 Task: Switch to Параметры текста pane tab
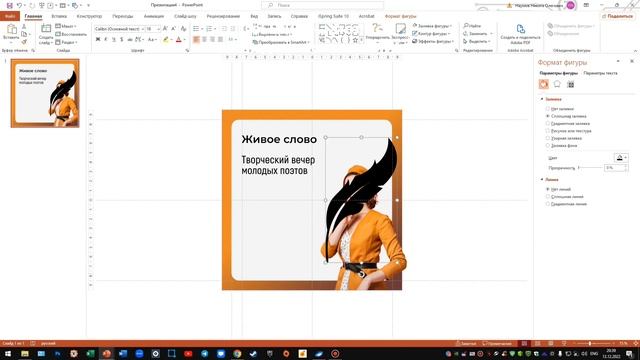600,73
